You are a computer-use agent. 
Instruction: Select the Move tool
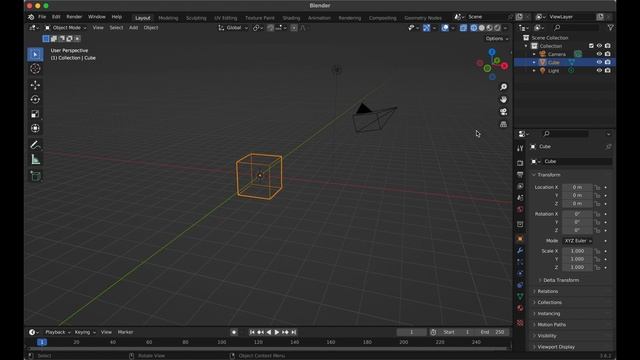coord(36,85)
